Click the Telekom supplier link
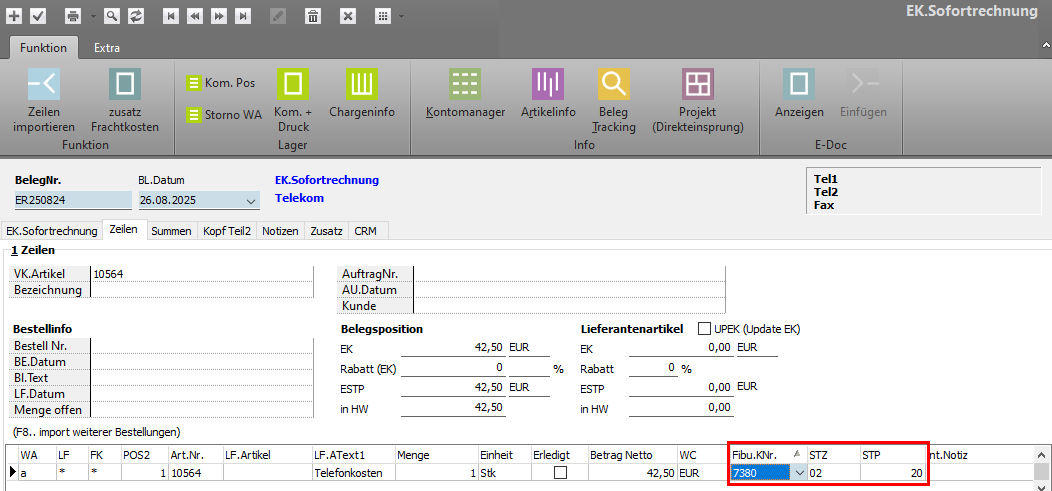The height and width of the screenshot is (491, 1052). click(x=300, y=199)
